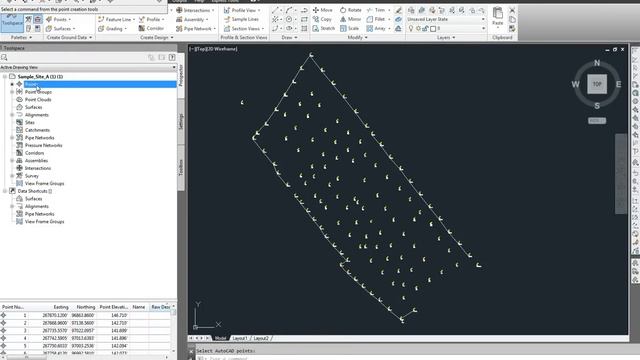Open the Points creation dropdown
Image resolution: width=640 pixels, height=360 pixels.
click(59, 19)
